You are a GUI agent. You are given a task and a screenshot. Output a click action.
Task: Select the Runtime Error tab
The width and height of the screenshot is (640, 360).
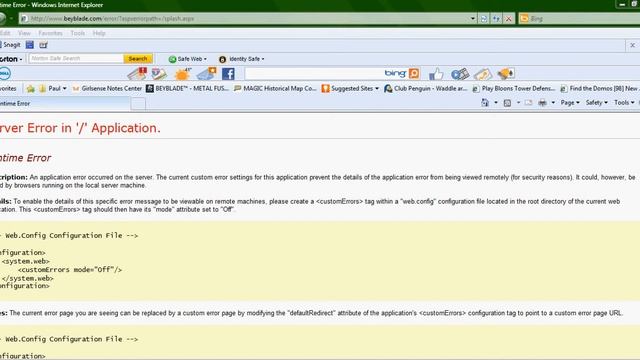pos(64,104)
